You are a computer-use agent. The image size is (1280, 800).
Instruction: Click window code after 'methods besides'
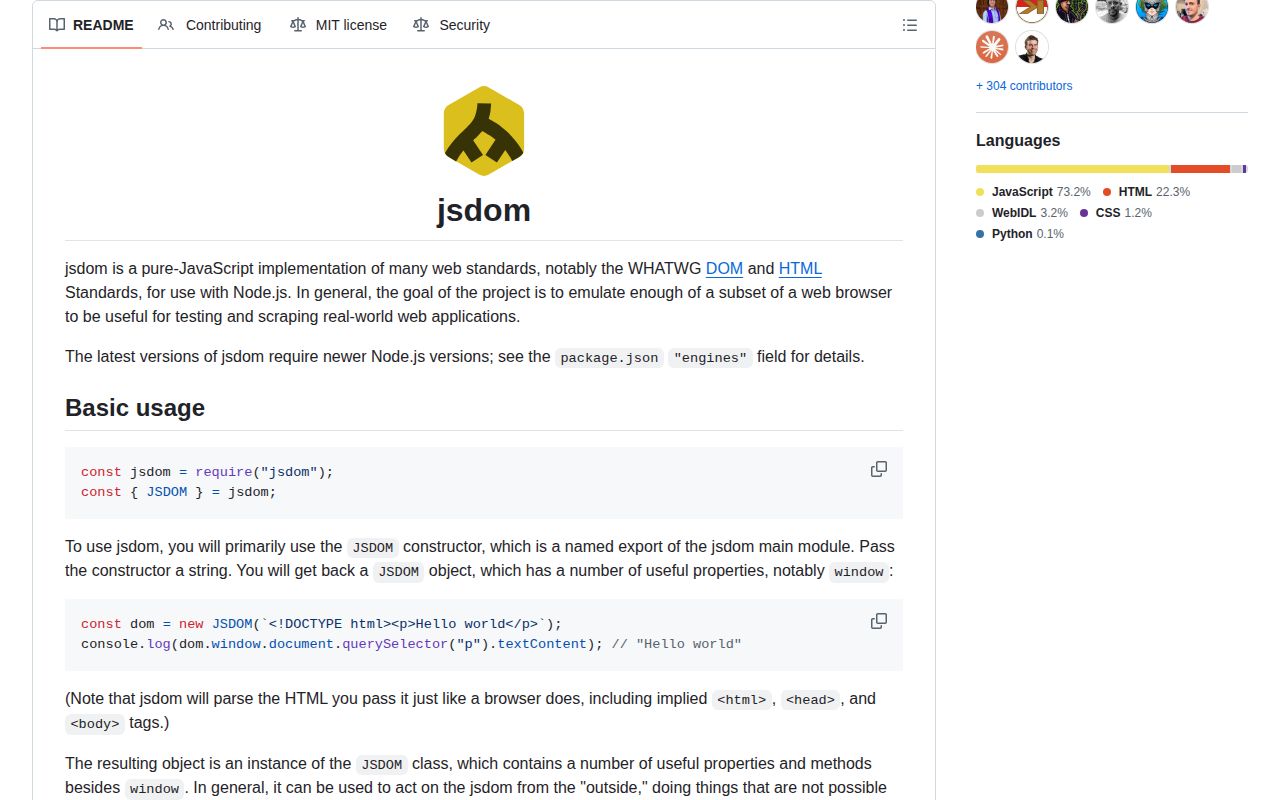(x=155, y=789)
